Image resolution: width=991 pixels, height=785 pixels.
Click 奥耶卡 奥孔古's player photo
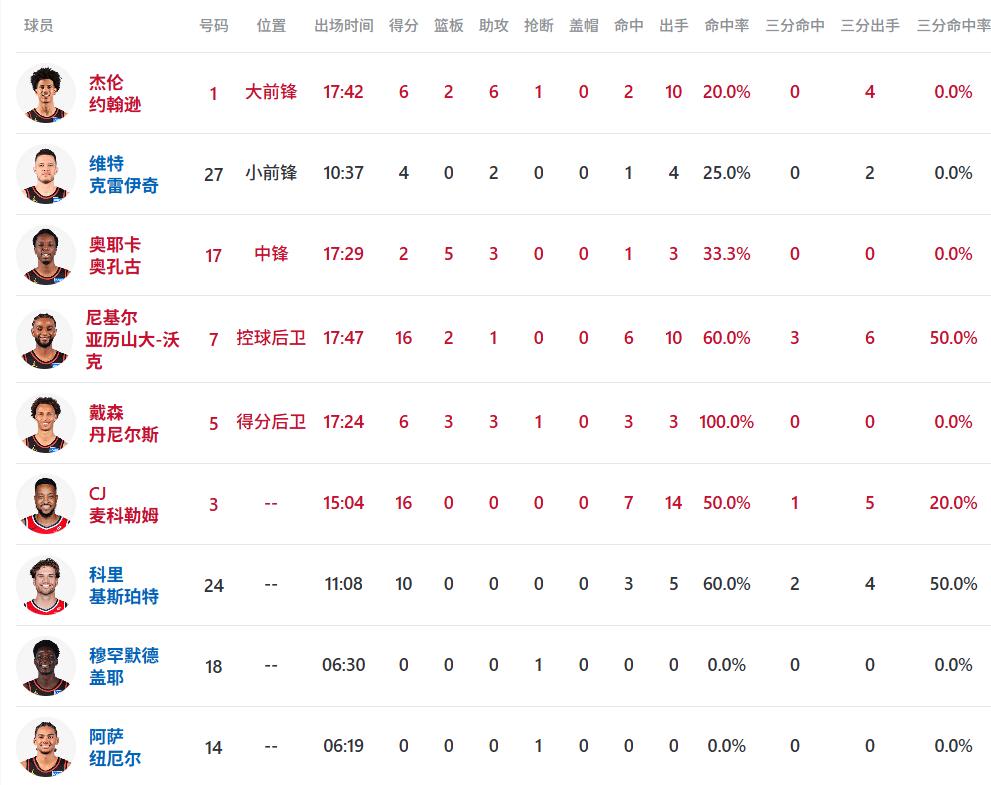[x=46, y=255]
